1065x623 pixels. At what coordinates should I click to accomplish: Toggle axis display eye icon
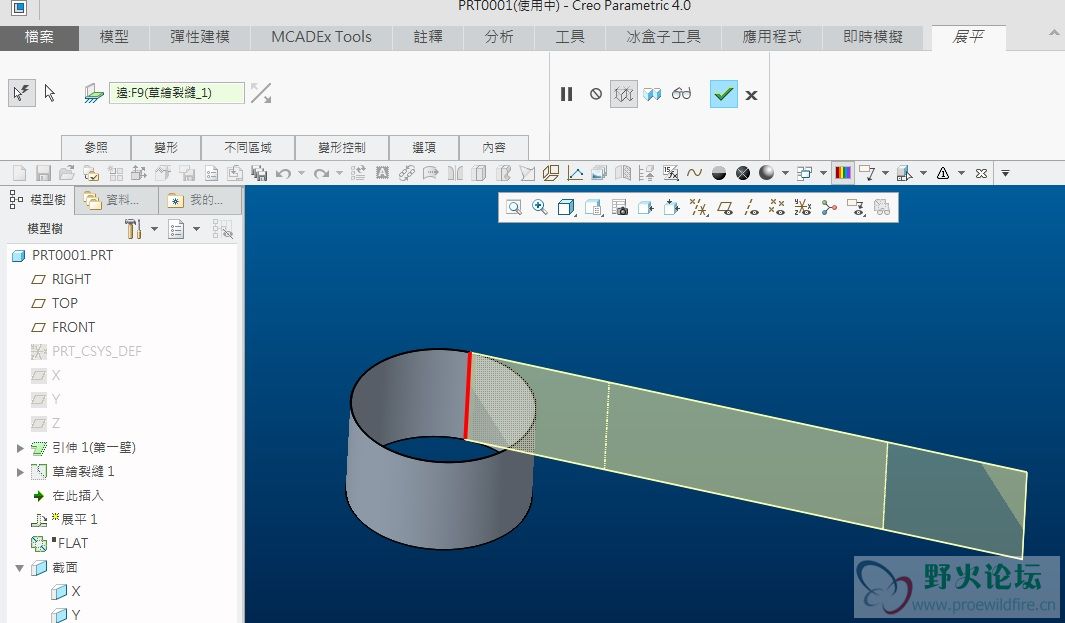point(751,207)
